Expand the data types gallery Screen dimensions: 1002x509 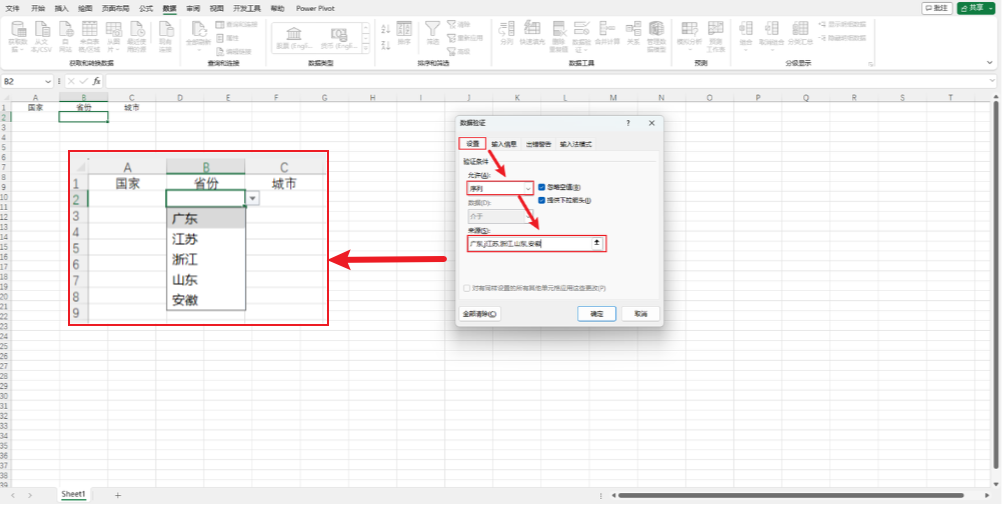366,49
